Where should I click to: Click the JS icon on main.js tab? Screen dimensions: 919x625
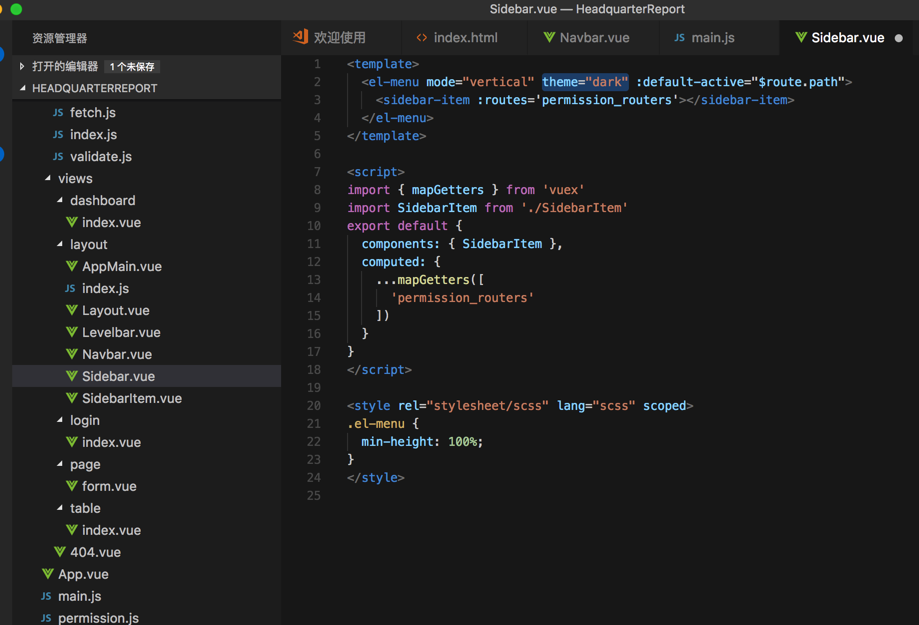[x=680, y=38]
